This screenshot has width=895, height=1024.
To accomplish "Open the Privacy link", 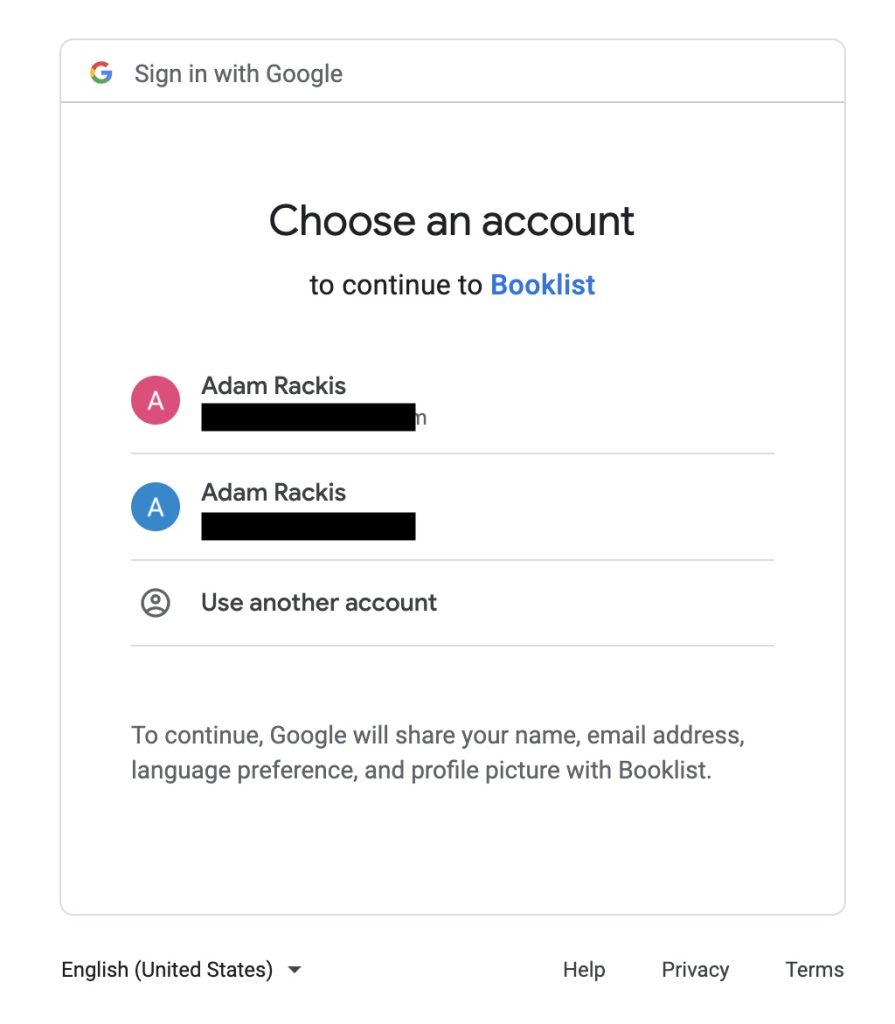I will pos(695,970).
